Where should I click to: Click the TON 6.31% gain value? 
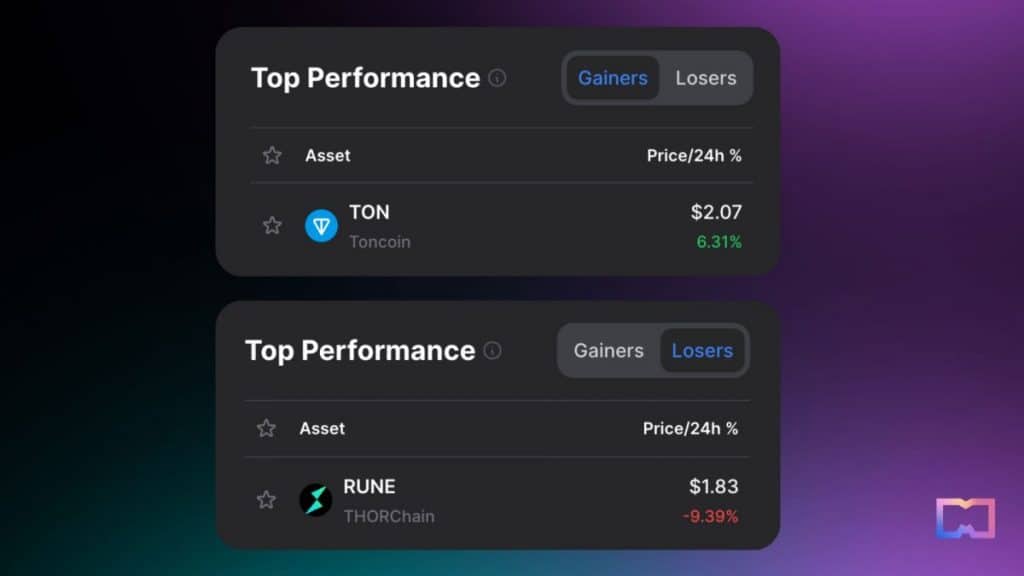[719, 242]
